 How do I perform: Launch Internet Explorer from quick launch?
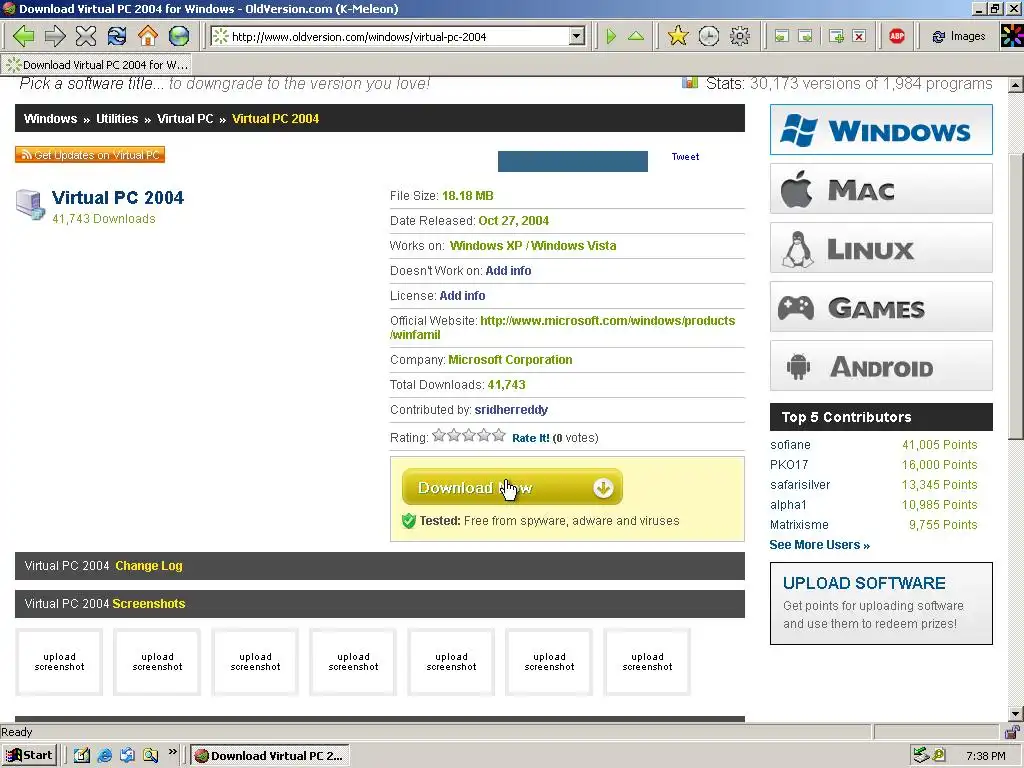point(104,756)
